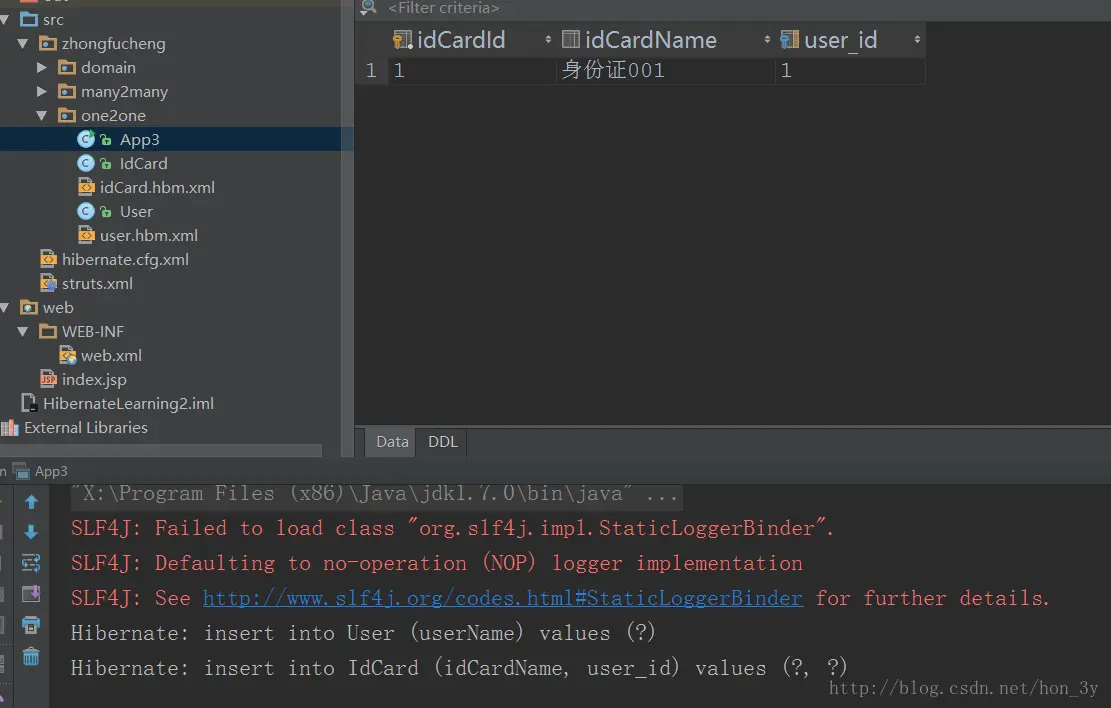Click idCardId primary key column icon
The width and height of the screenshot is (1111, 708).
[x=402, y=40]
